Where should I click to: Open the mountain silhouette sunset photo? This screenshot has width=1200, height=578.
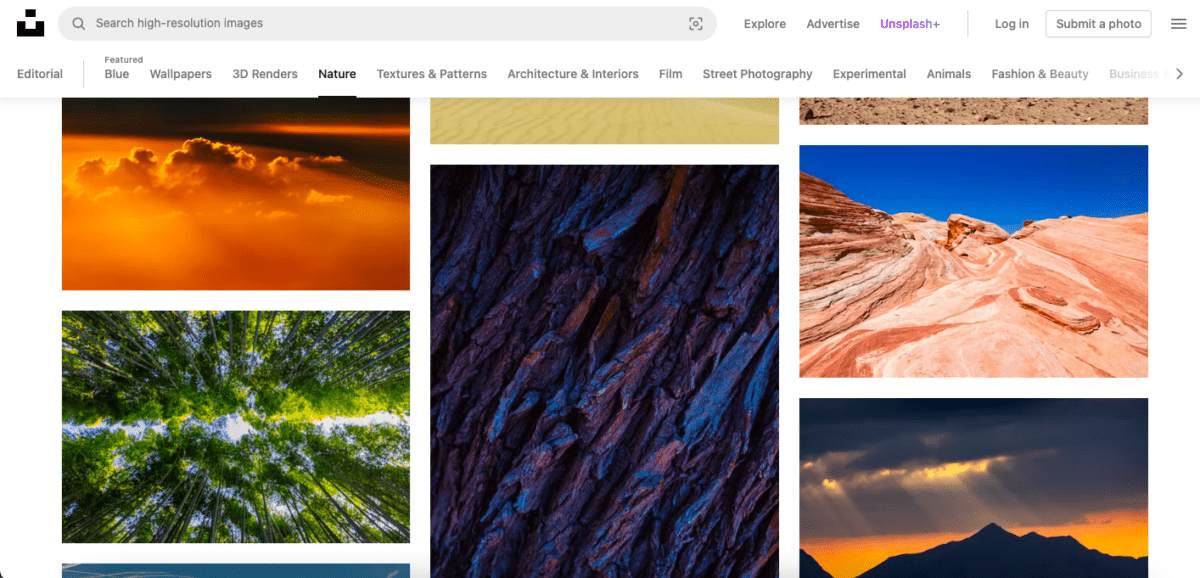click(x=973, y=488)
